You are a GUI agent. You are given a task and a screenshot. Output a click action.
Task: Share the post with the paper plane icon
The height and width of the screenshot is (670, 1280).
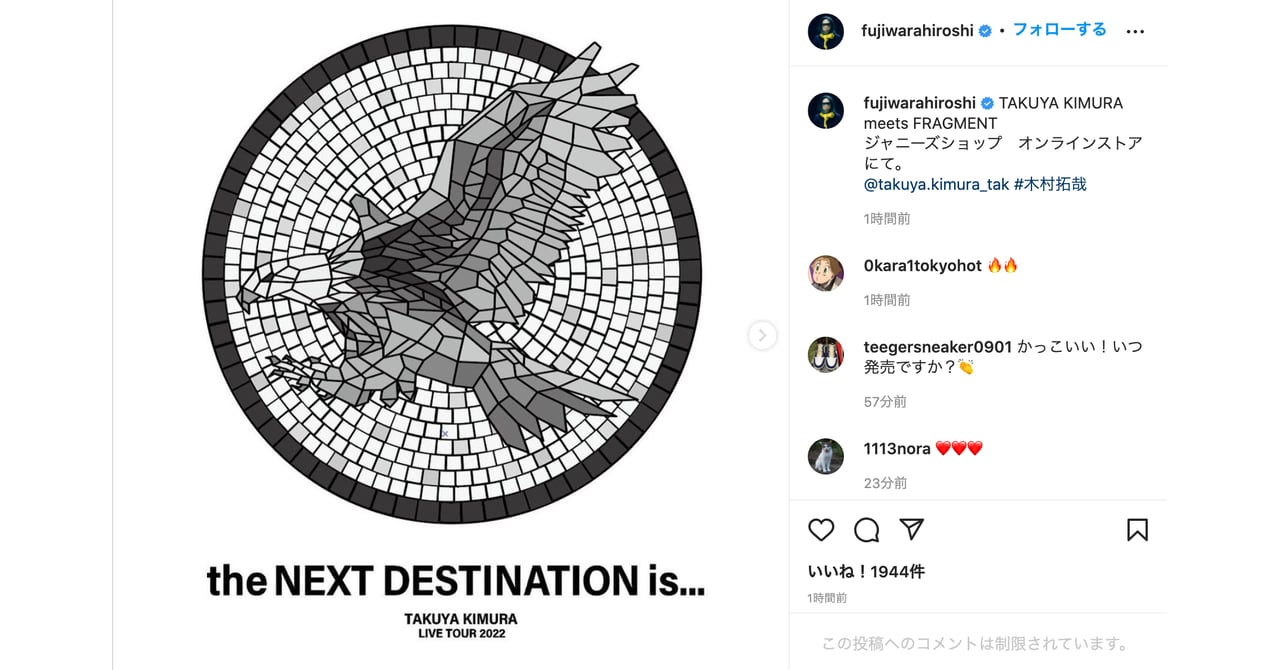click(x=911, y=530)
